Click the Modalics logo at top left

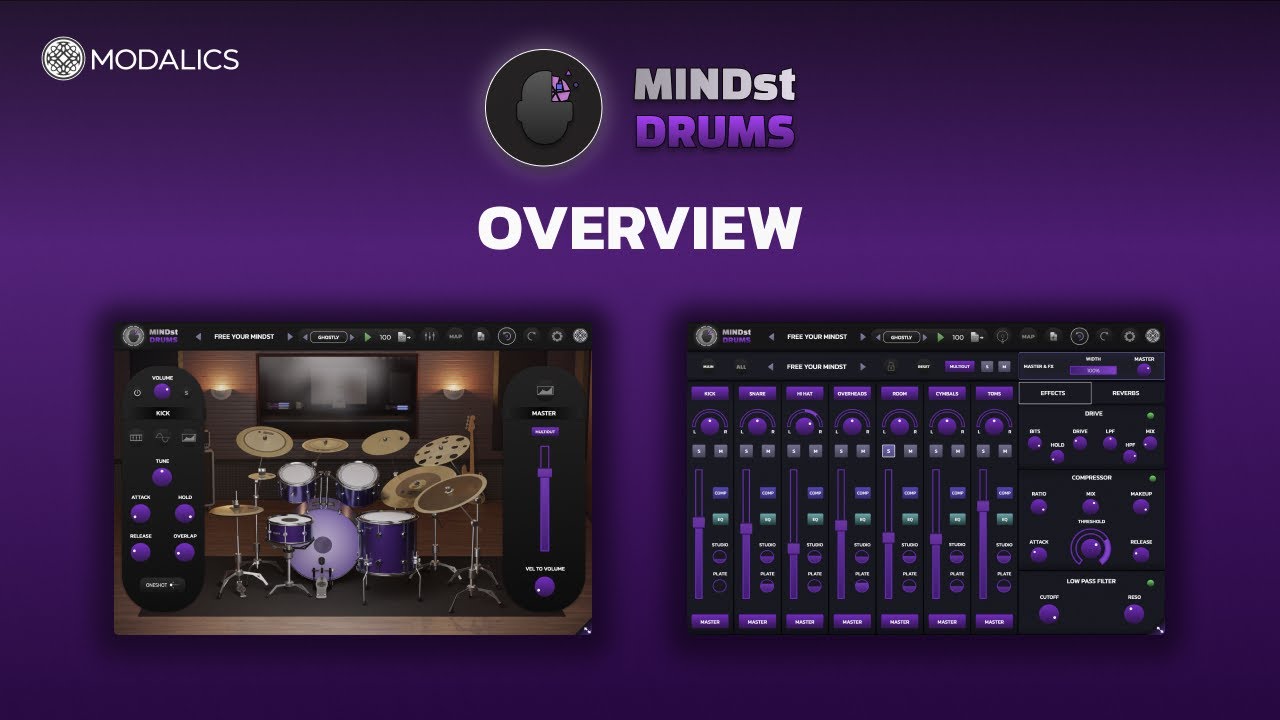(x=140, y=59)
